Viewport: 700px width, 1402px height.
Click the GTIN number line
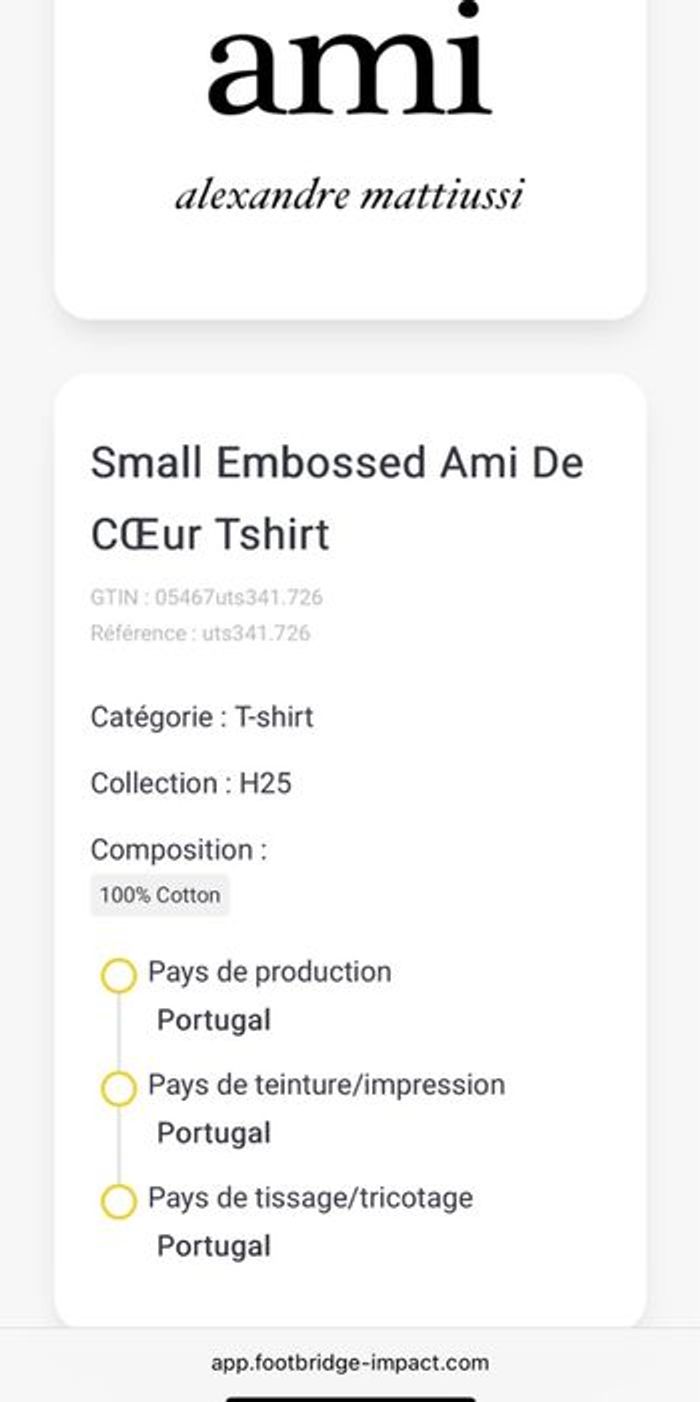tap(206, 598)
